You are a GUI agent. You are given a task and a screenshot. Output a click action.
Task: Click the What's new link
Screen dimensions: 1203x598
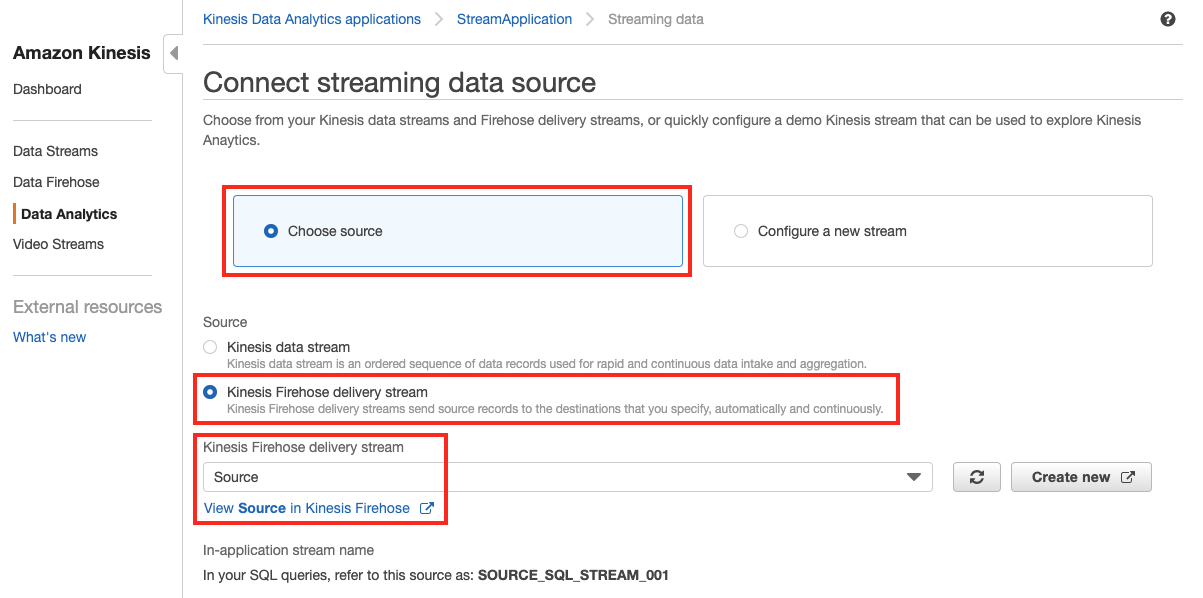tap(49, 337)
